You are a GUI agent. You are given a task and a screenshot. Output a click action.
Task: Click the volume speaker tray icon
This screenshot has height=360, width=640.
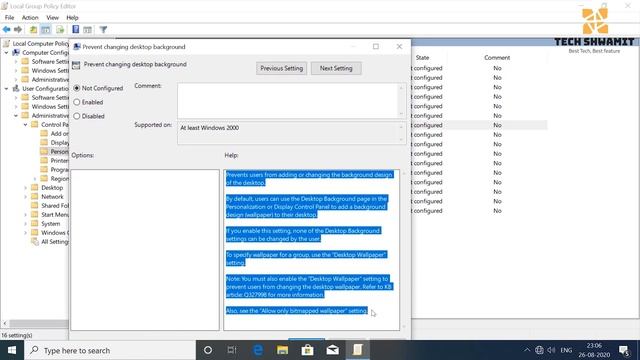point(551,350)
